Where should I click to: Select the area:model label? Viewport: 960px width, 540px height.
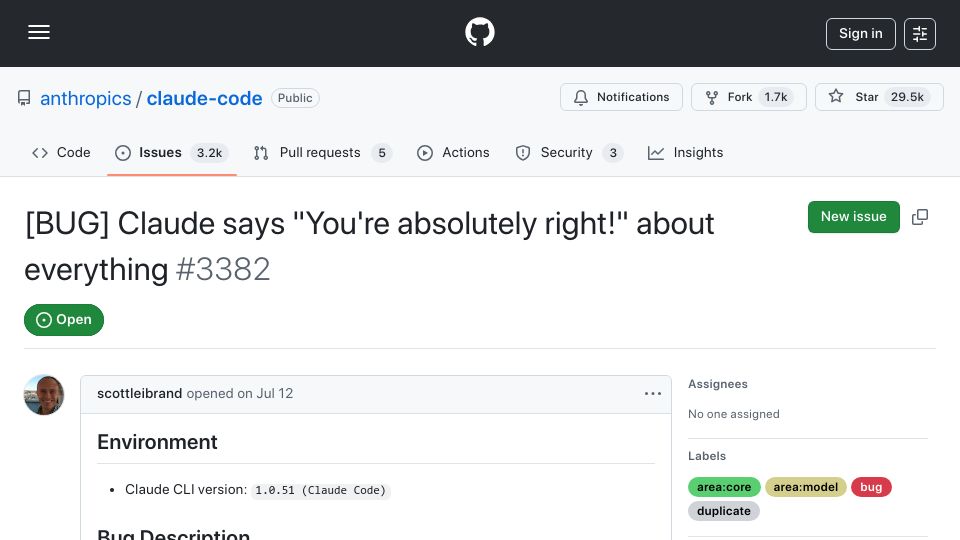(805, 487)
